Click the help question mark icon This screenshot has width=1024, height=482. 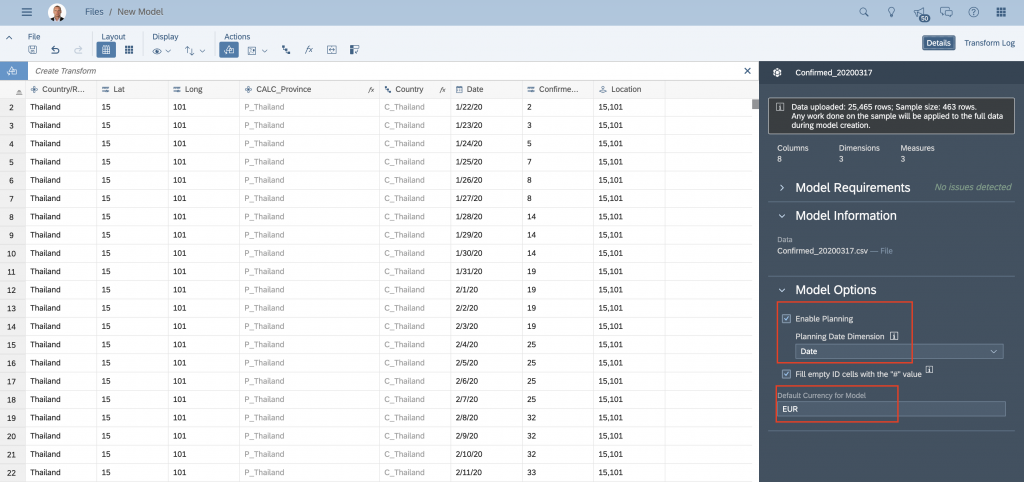click(974, 12)
